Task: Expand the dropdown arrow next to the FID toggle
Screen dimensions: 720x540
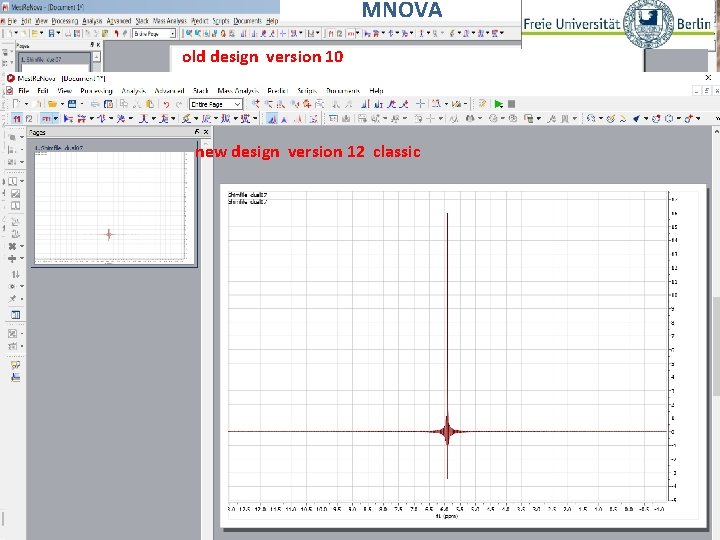Action: [x=56, y=119]
